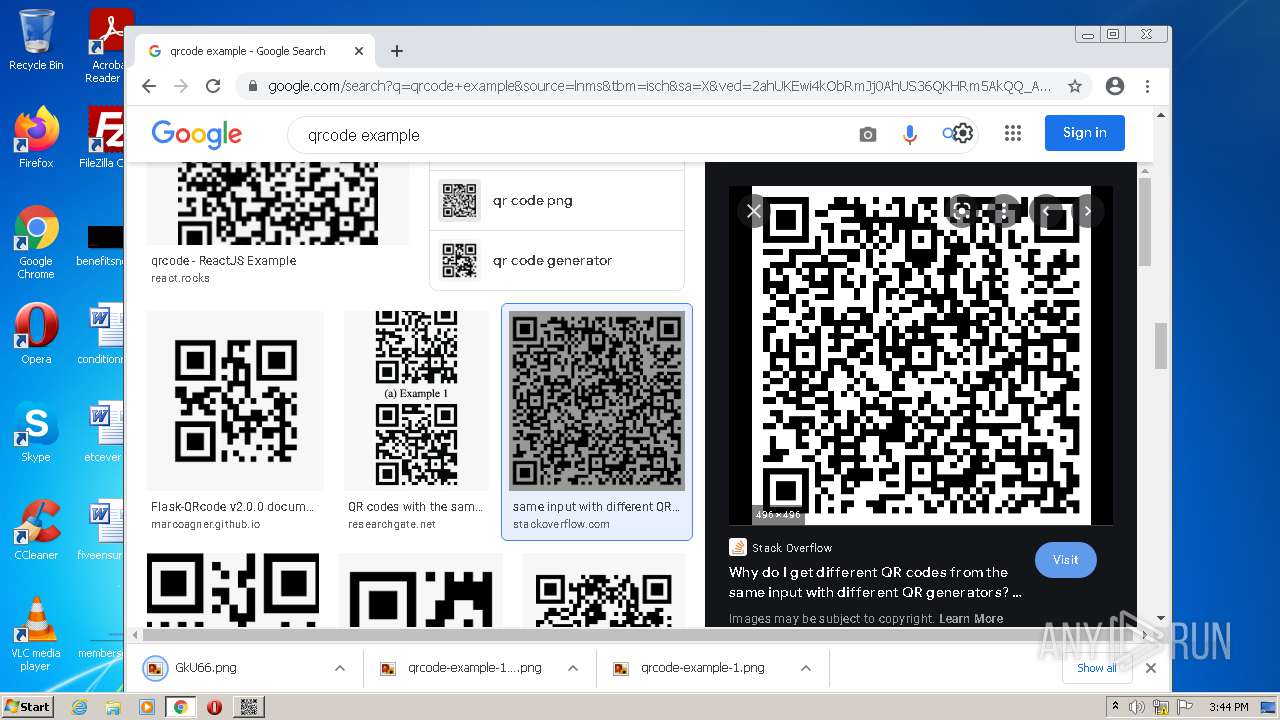Open Internet Explorer from the taskbar
Viewport: 1280px width, 720px height.
pyautogui.click(x=79, y=707)
